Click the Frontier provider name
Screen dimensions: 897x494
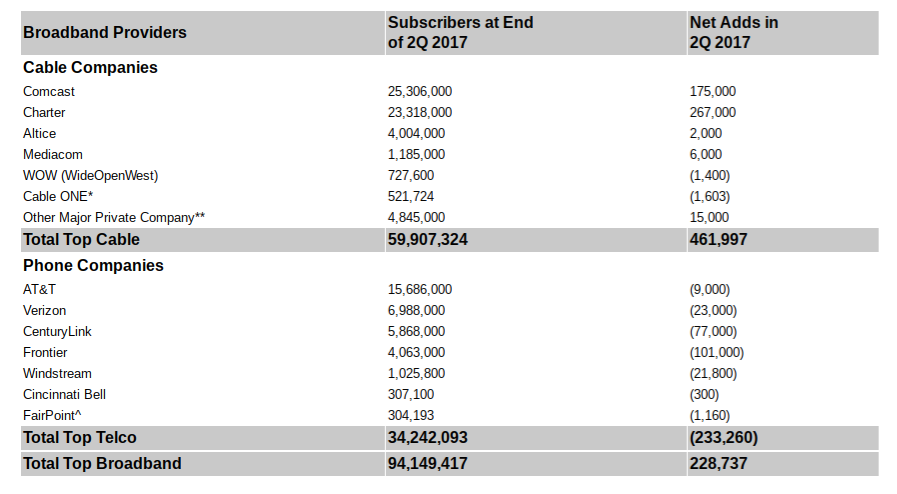(x=45, y=353)
